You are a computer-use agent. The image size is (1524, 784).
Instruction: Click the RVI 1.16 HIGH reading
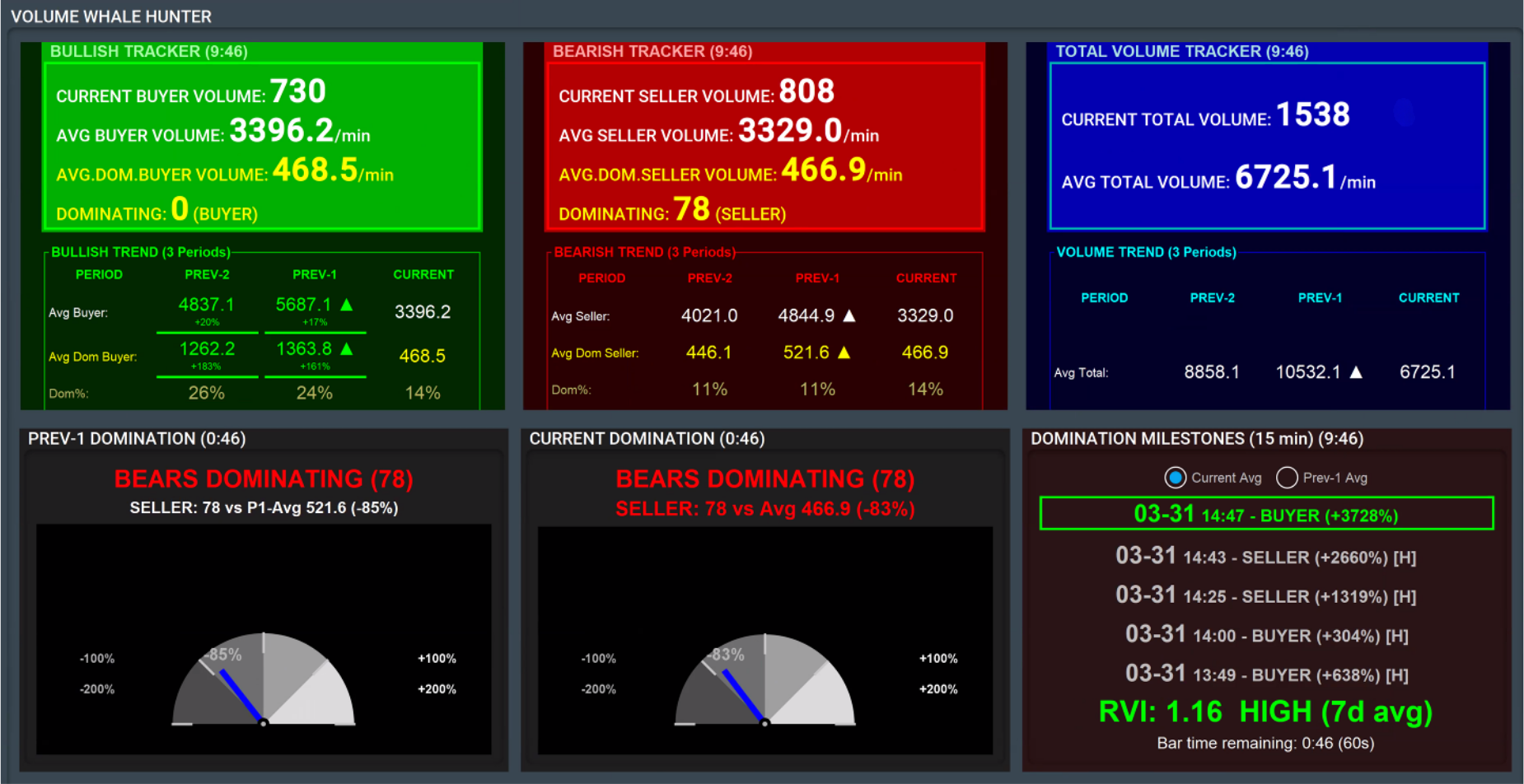pos(1265,712)
